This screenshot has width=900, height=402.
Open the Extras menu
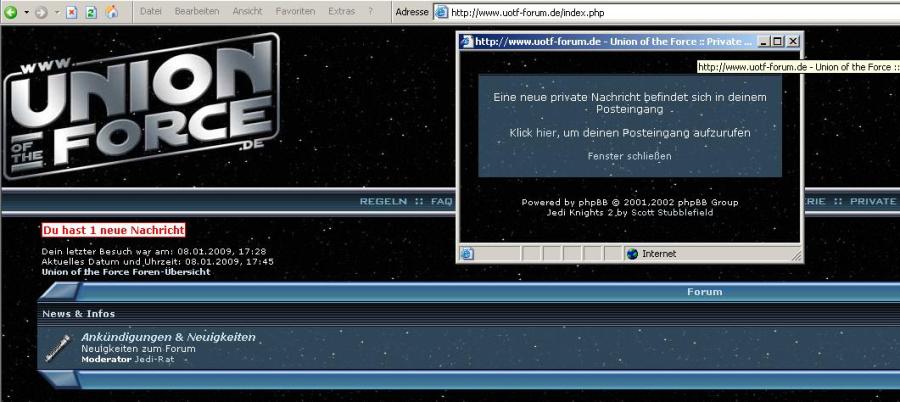341,11
